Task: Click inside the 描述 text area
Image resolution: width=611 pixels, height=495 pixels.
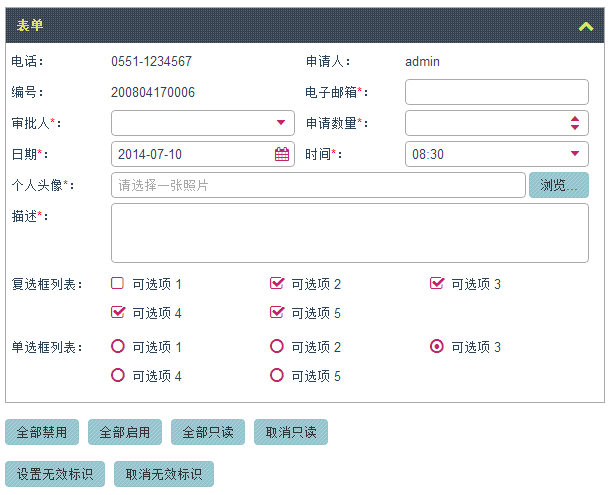Action: point(350,233)
